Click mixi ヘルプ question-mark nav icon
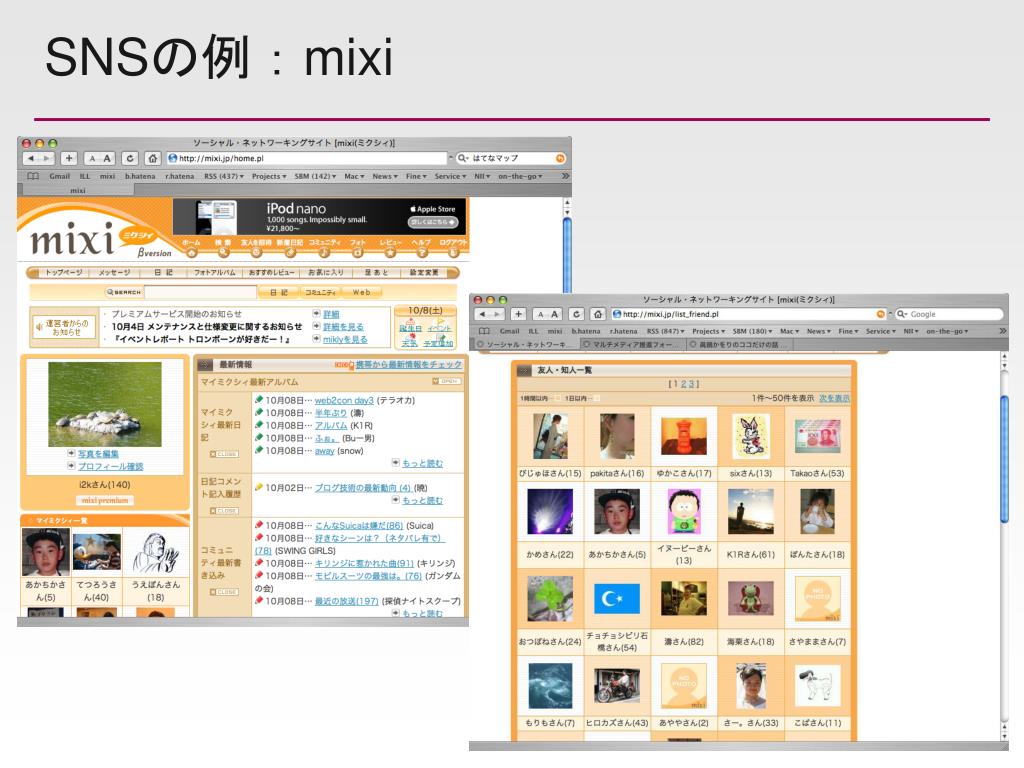Screen dimensions: 1024x768 [x=422, y=253]
